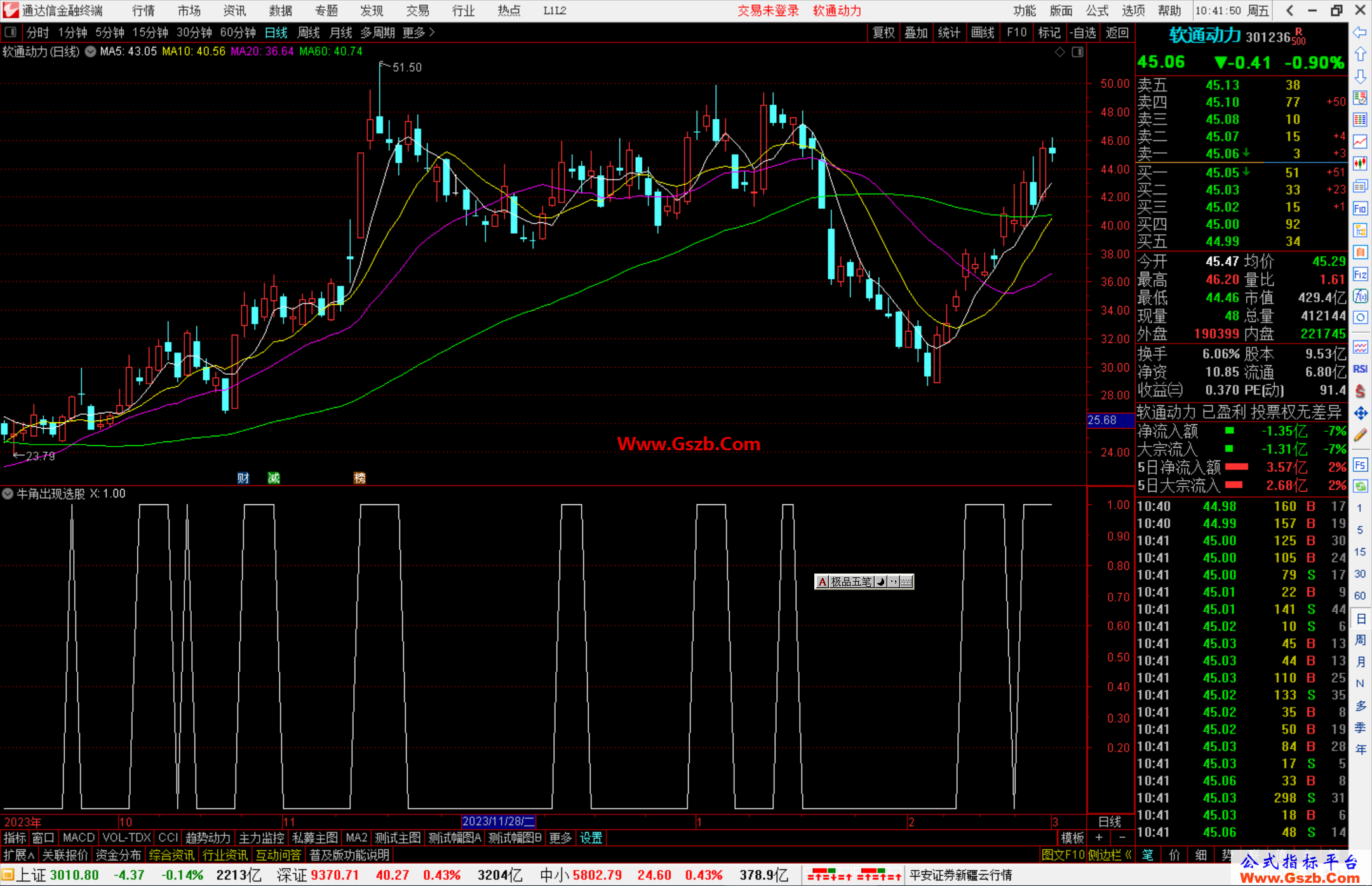Expand the 更多 period options
This screenshot has width=1372, height=886.
(x=418, y=32)
